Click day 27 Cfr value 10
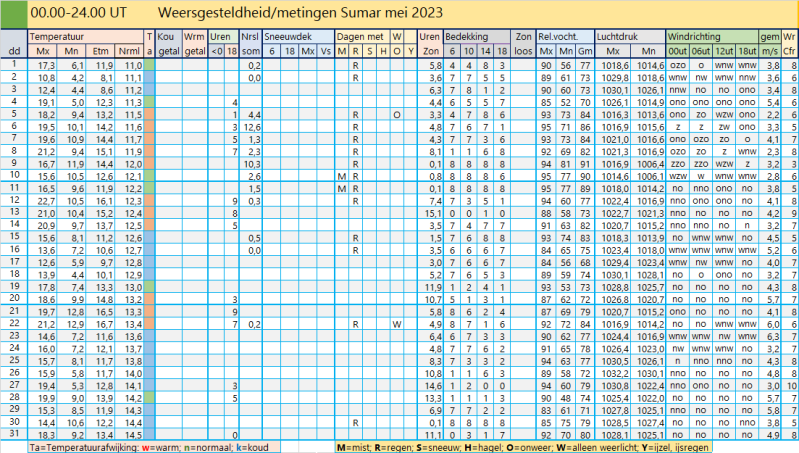 (790, 386)
